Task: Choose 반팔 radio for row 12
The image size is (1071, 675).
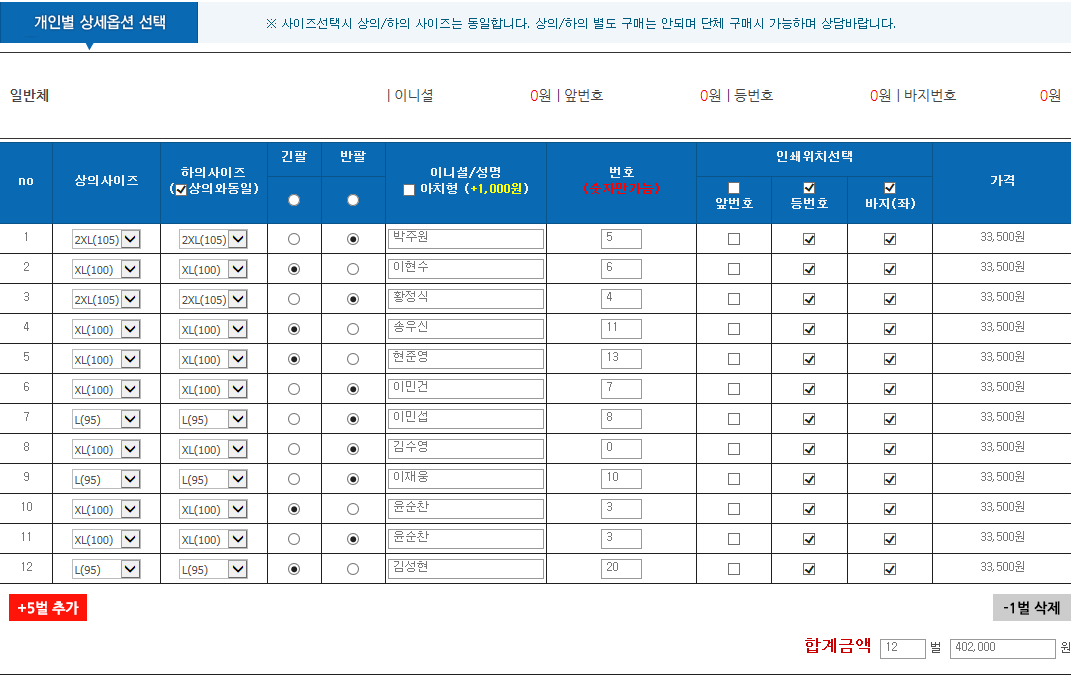Action: pos(353,569)
